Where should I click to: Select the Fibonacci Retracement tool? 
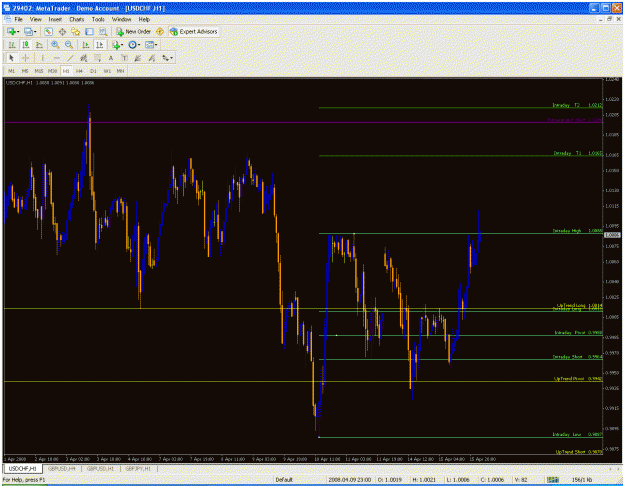(x=97, y=58)
